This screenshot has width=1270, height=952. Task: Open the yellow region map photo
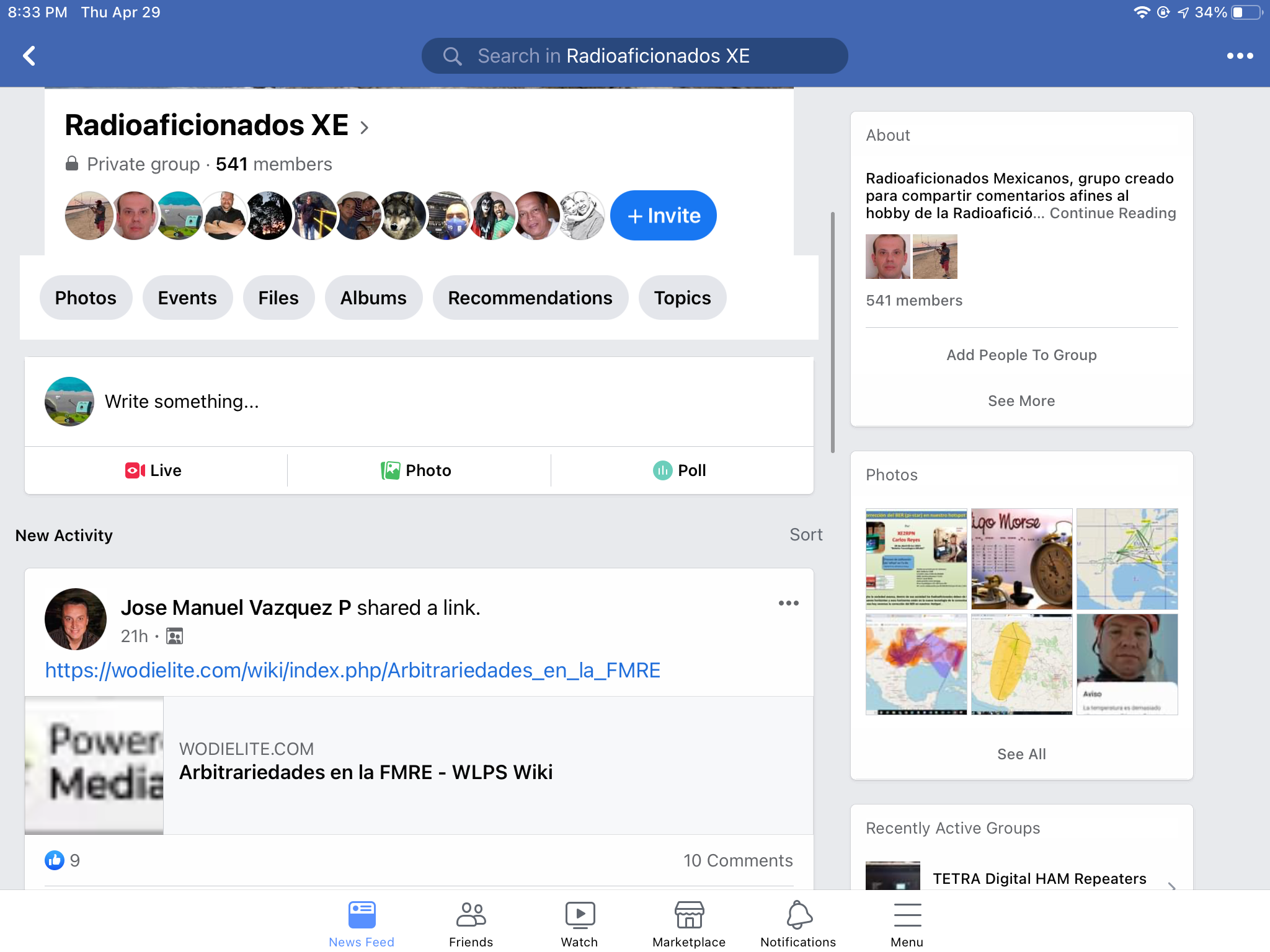1021,664
